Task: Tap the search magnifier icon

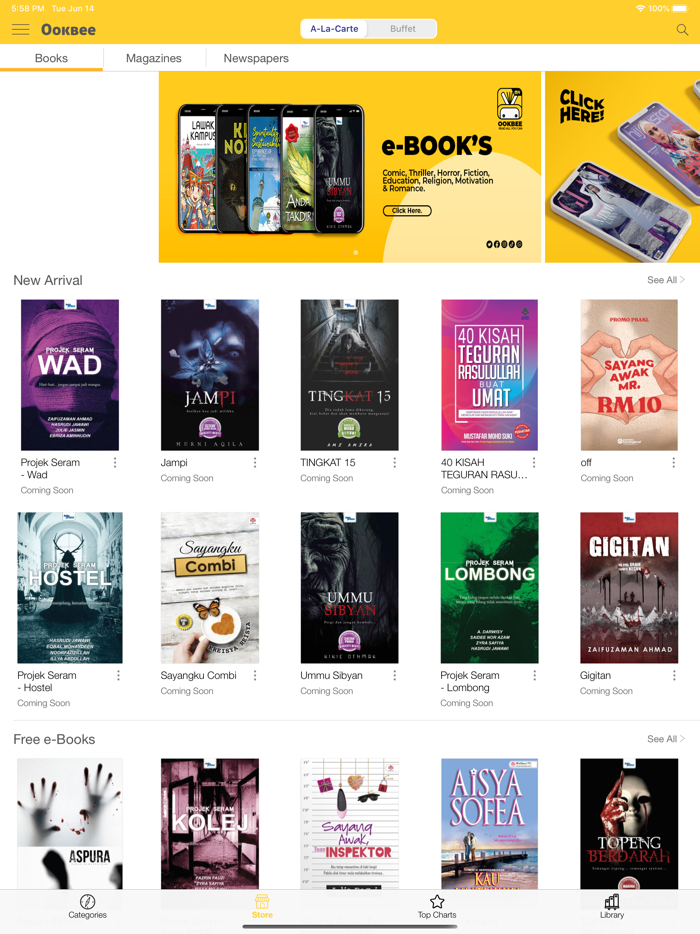Action: (682, 29)
